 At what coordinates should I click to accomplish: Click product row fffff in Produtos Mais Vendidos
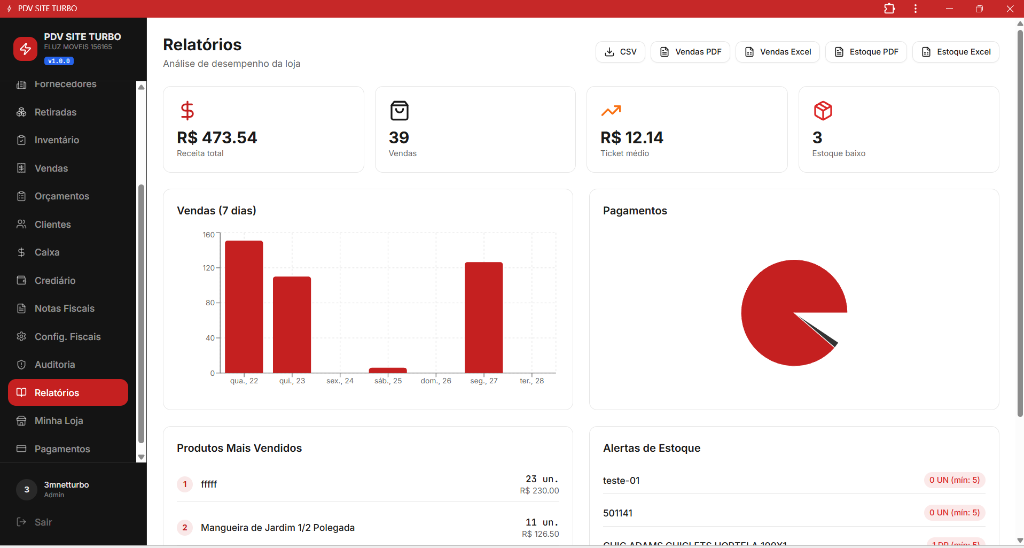(x=368, y=485)
